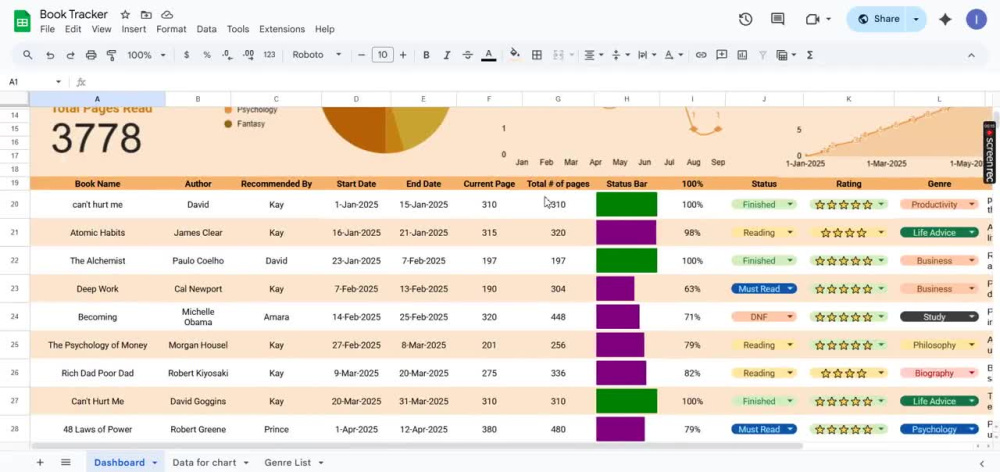This screenshot has width=1000, height=472.
Task: Click the font size input field
Action: pos(383,55)
